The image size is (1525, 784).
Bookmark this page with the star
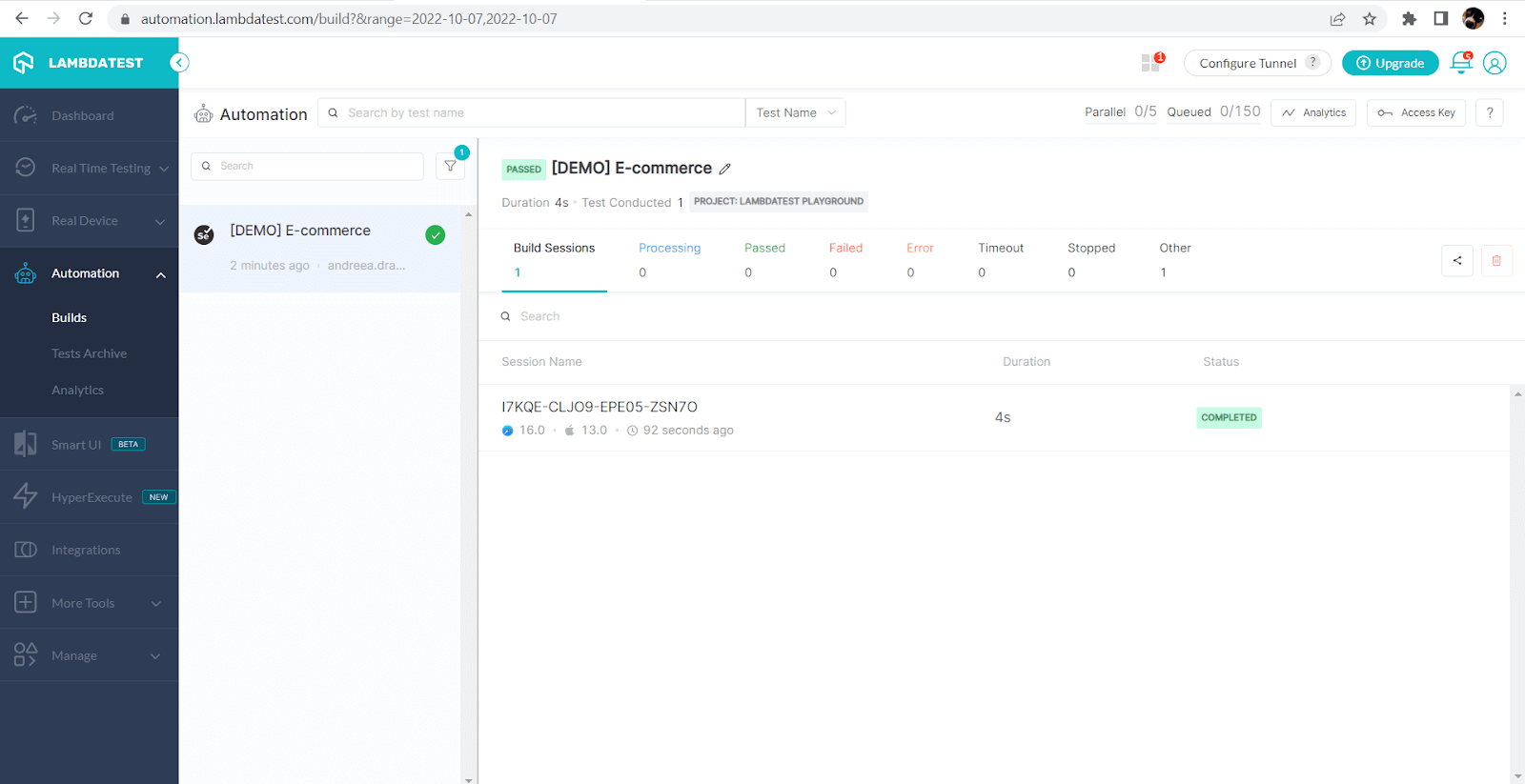(x=1370, y=18)
